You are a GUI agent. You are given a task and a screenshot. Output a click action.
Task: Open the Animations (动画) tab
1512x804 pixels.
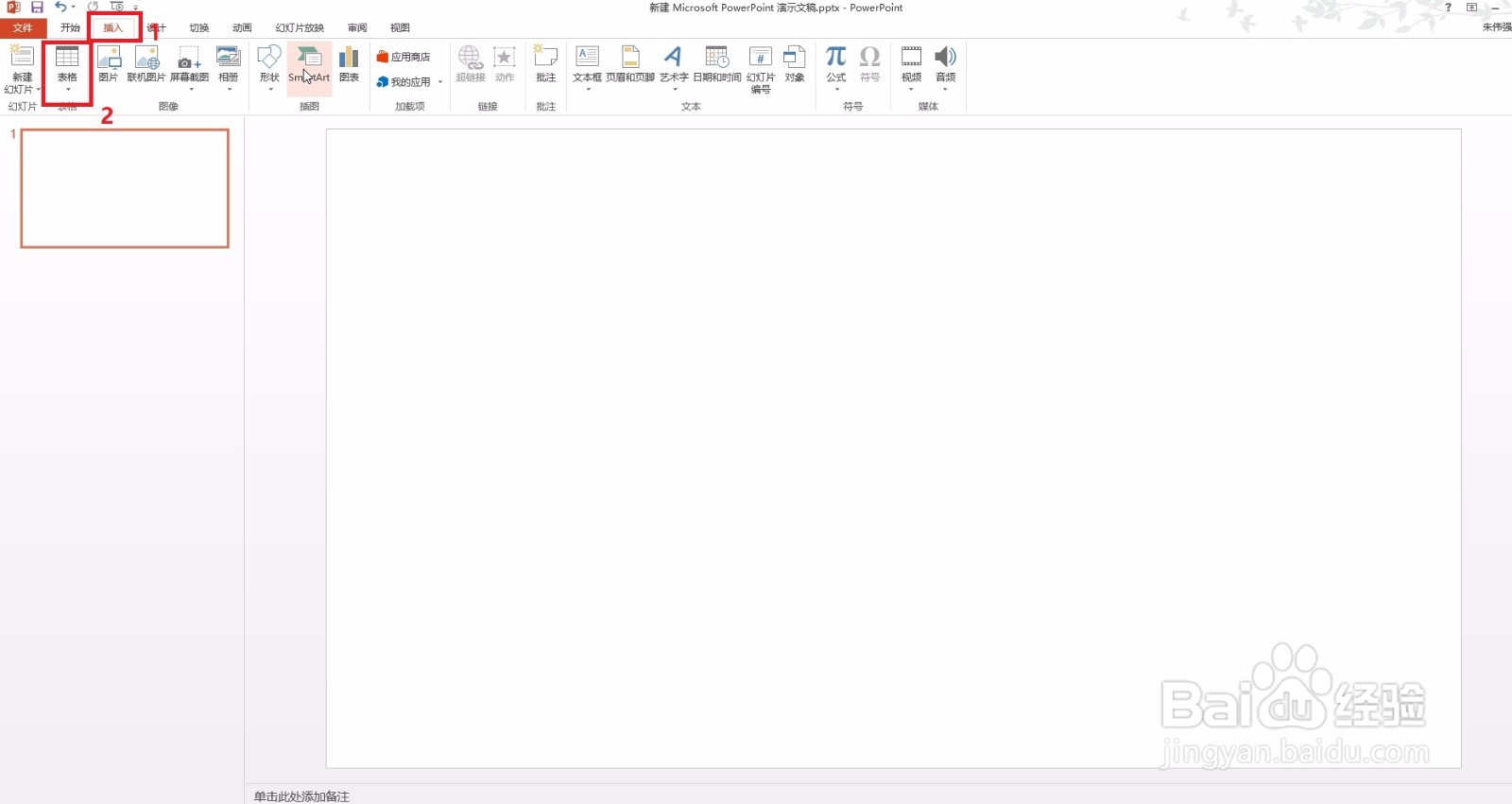(x=243, y=27)
